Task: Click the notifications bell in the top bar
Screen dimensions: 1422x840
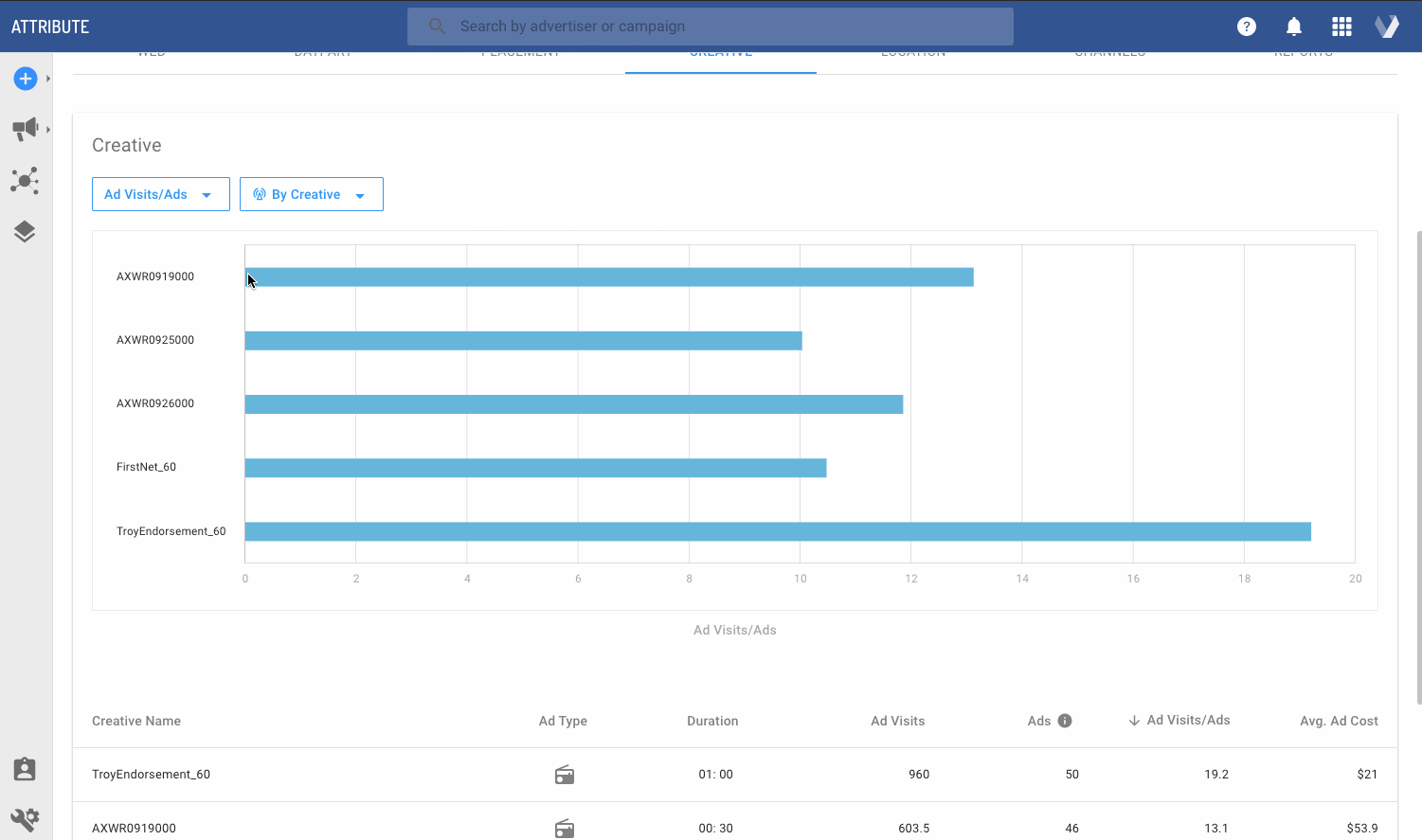Action: click(x=1294, y=27)
